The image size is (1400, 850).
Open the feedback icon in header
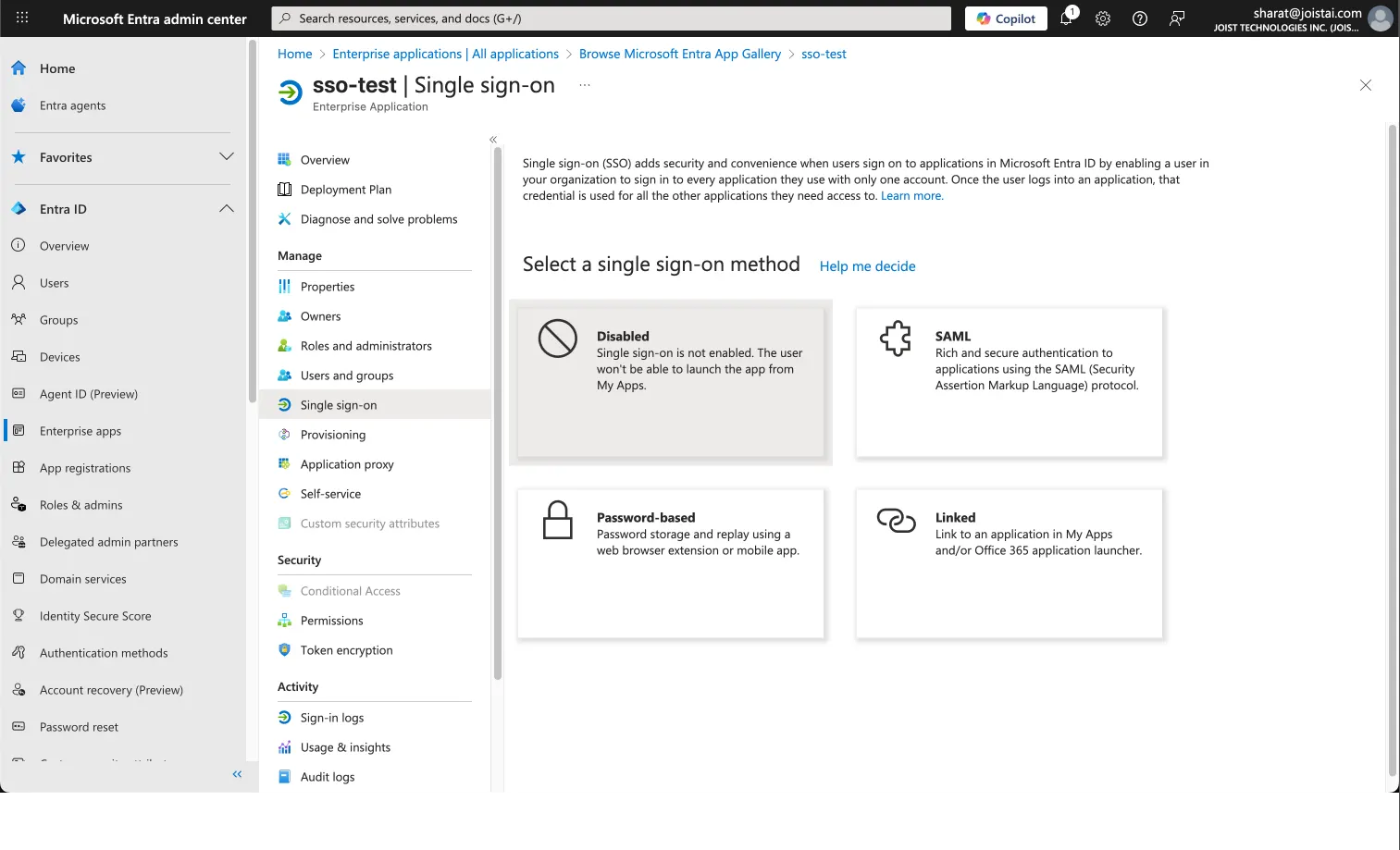[x=1177, y=18]
